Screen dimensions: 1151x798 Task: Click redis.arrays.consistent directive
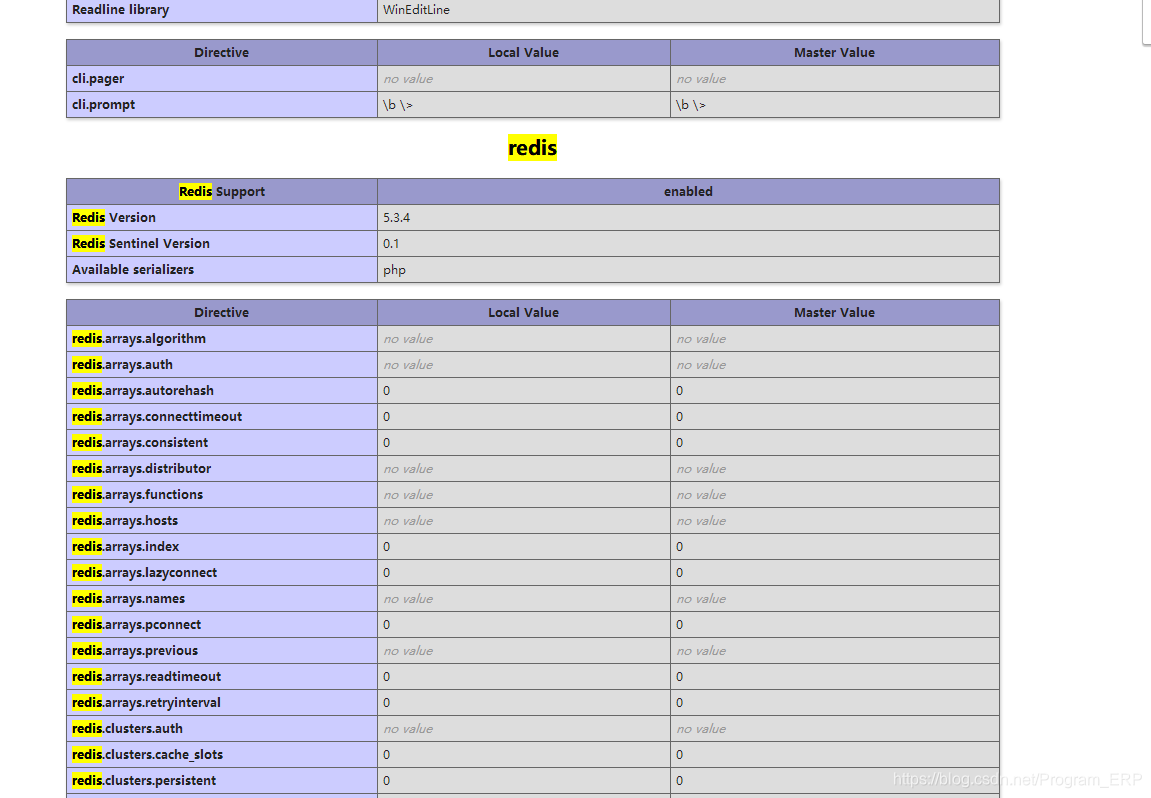pyautogui.click(x=139, y=443)
